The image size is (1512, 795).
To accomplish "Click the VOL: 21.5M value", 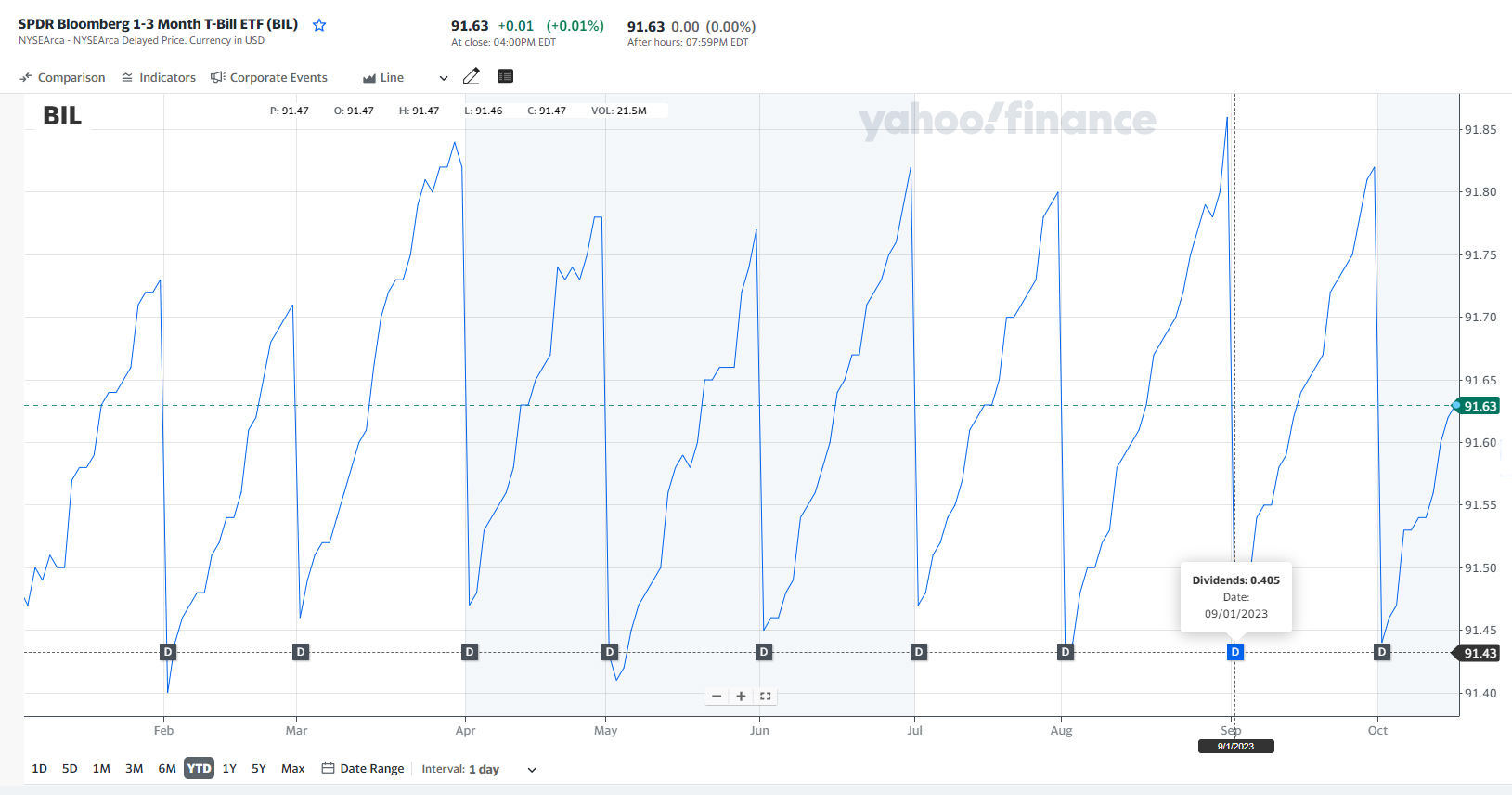I will click(618, 111).
